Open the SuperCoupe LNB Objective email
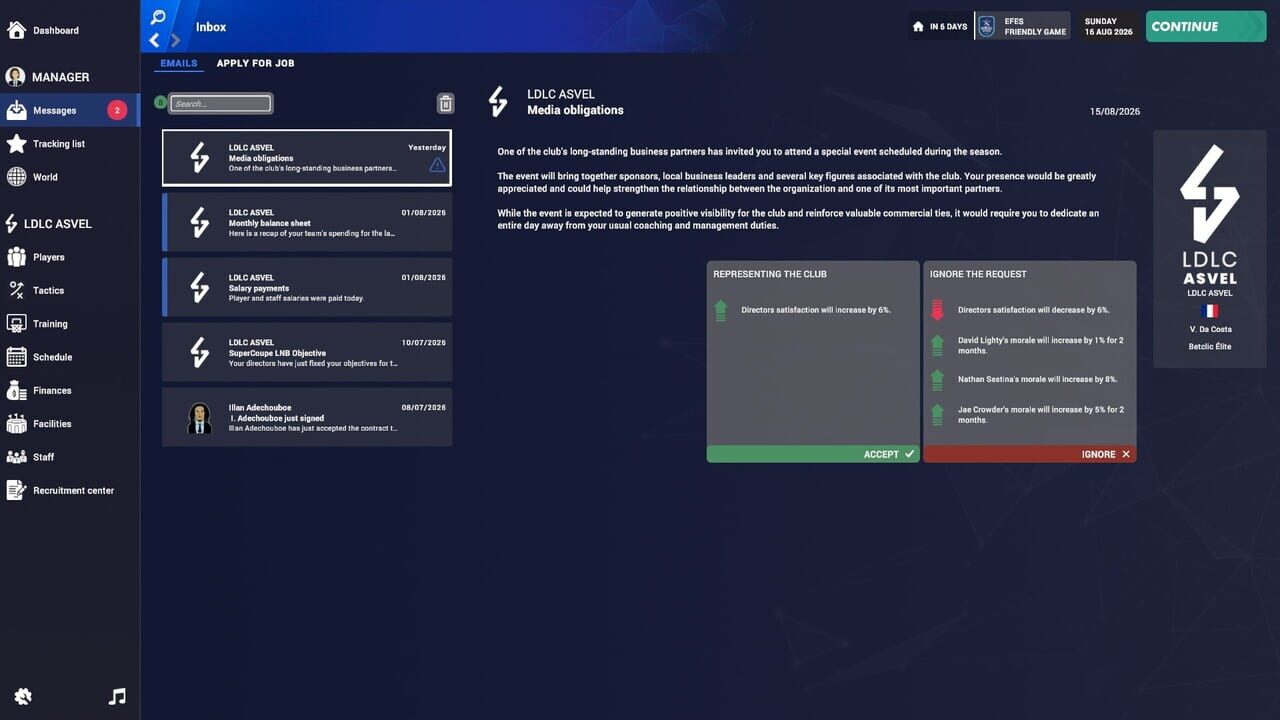 point(307,352)
